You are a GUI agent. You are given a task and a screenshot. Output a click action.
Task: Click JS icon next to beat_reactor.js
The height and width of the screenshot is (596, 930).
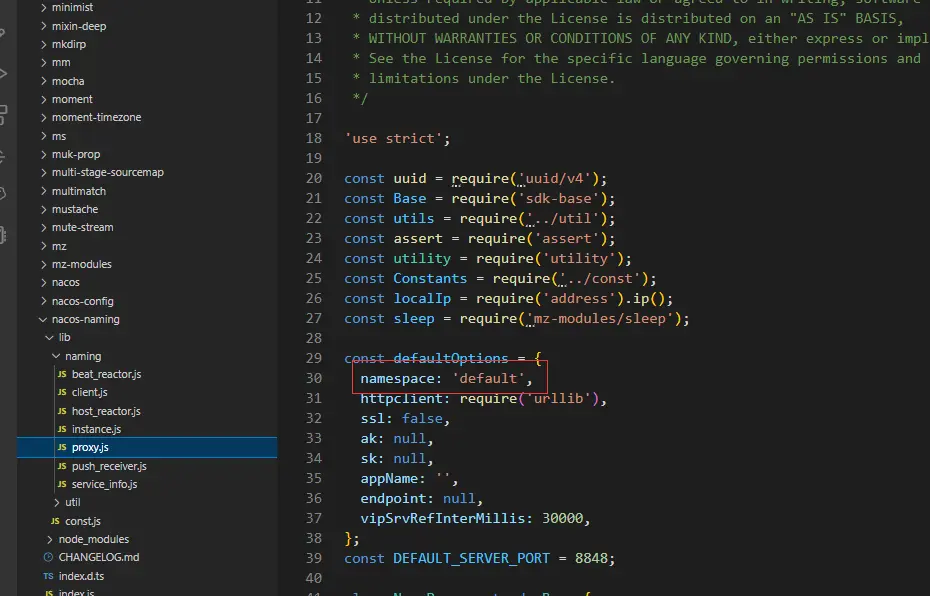tap(62, 374)
